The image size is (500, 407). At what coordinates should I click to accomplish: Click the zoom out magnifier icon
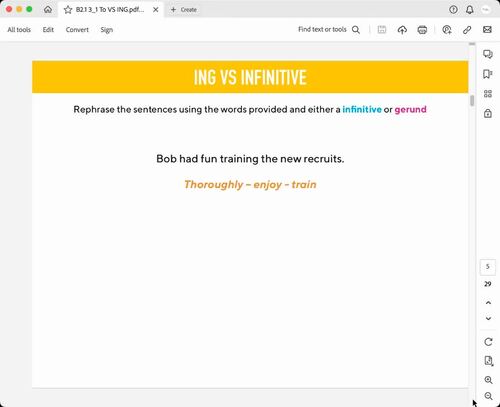click(488, 396)
